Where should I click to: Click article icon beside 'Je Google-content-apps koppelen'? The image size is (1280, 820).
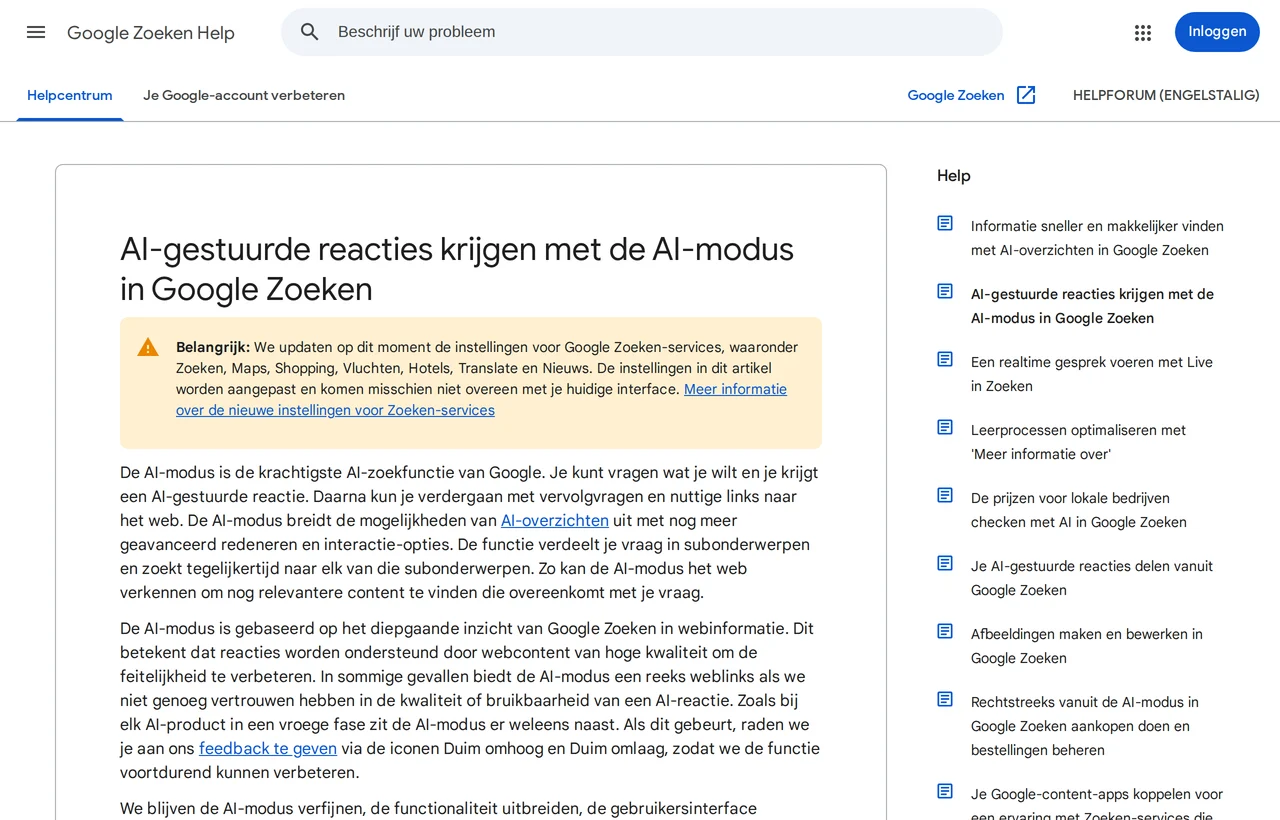pos(945,791)
